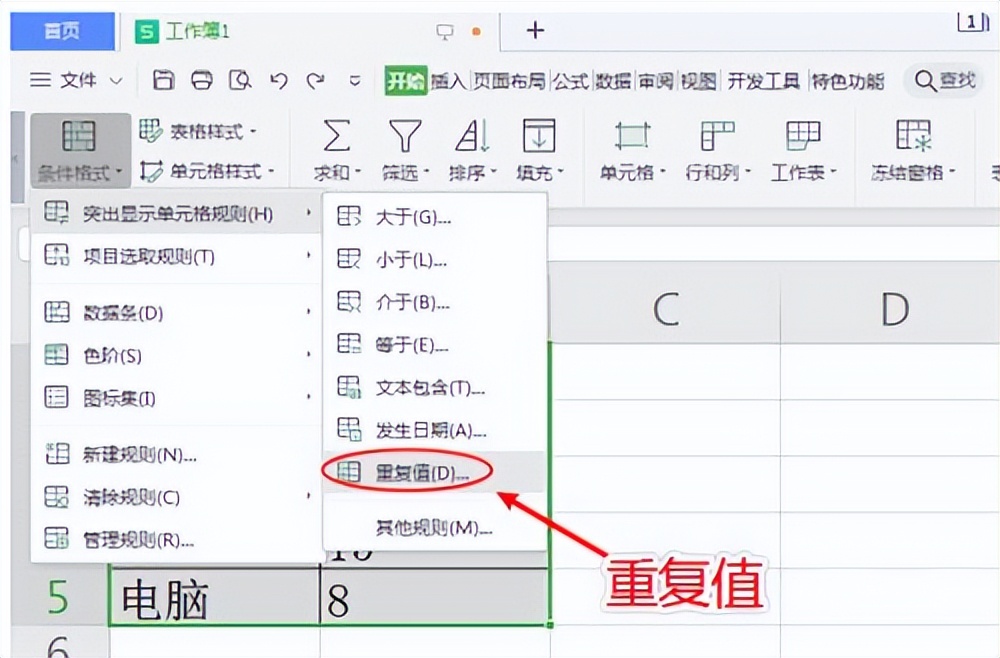Screen dimensions: 1000x658
Task: Choose 等于(E) rule
Action: tap(435, 345)
